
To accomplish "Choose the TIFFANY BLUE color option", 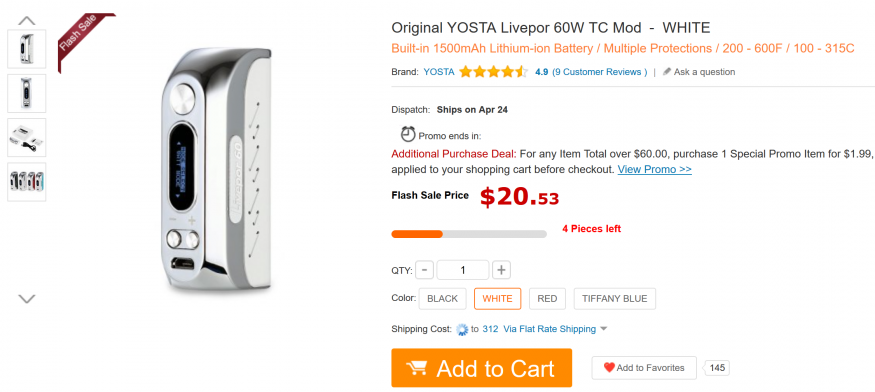I will [614, 299].
